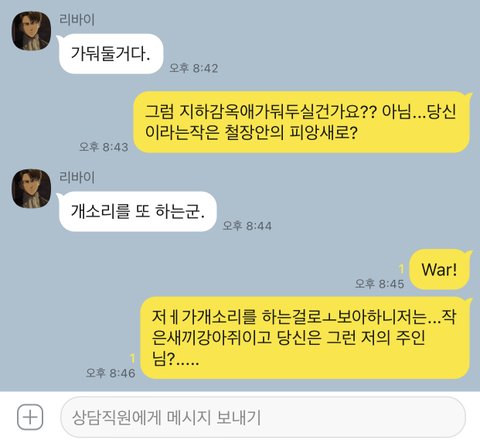This screenshot has width=480, height=443.
Task: Click the 오후 8:46 timestamp
Action: (110, 373)
